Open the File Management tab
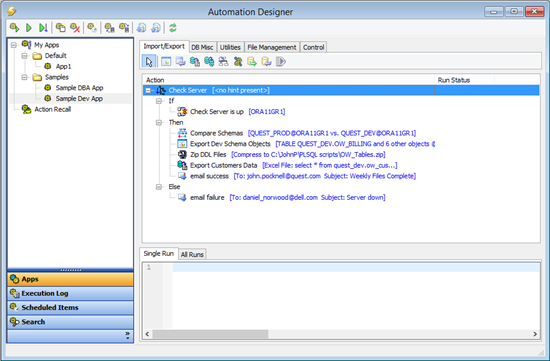The image size is (550, 361). point(272,47)
